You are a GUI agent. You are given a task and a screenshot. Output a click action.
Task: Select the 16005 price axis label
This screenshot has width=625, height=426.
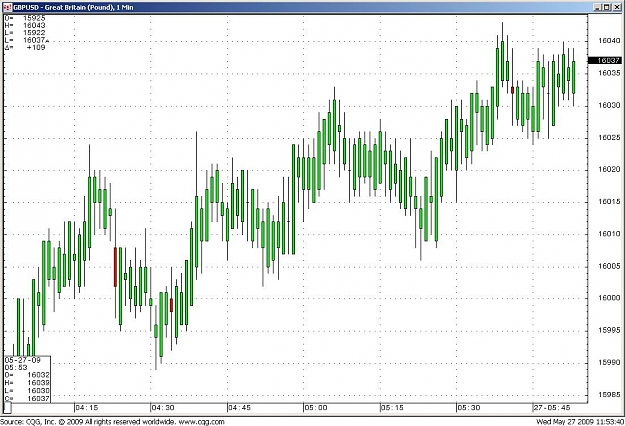(x=609, y=266)
